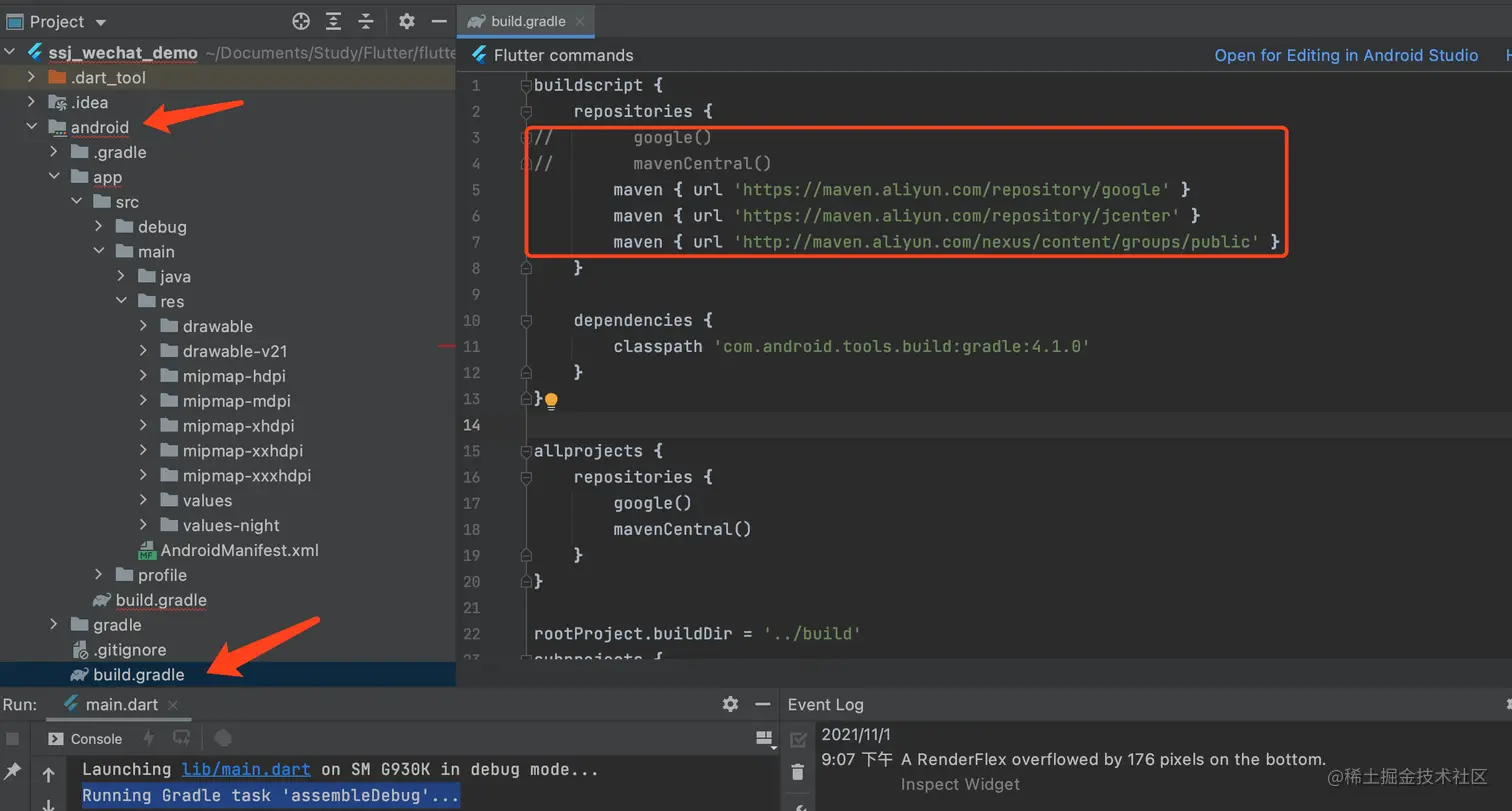Screen dimensions: 1512x811
Task: Click Running Gradle task 'assembleDebug' line
Action: point(271,796)
